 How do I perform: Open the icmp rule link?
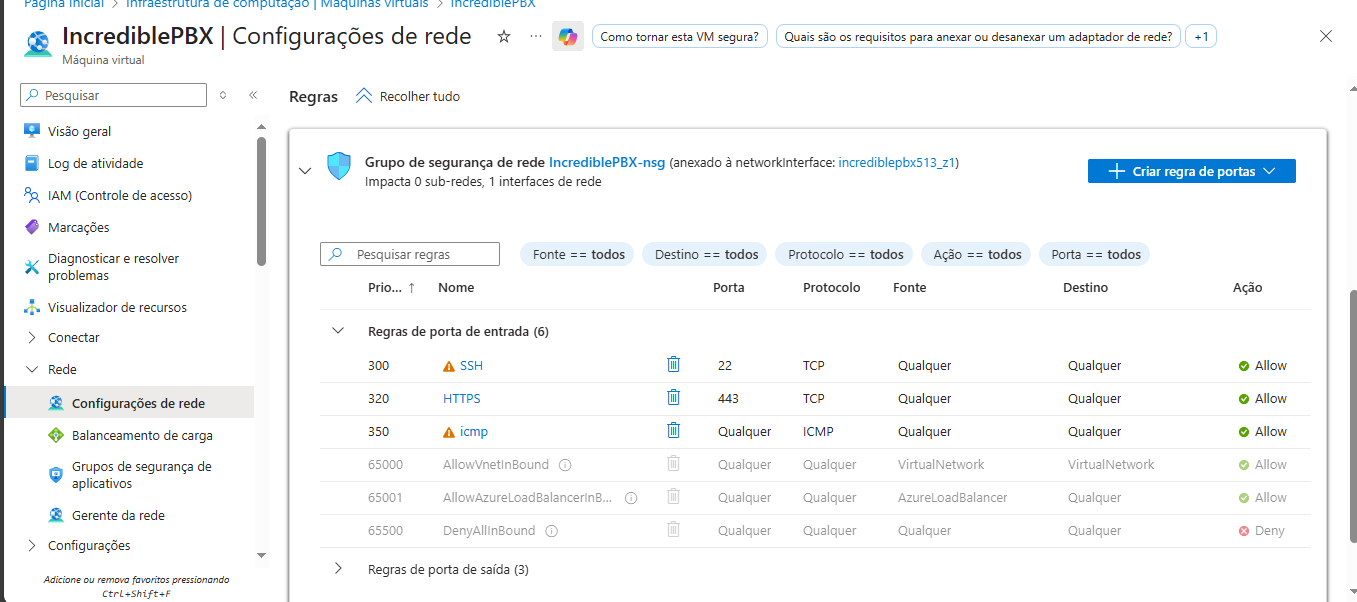pos(474,432)
